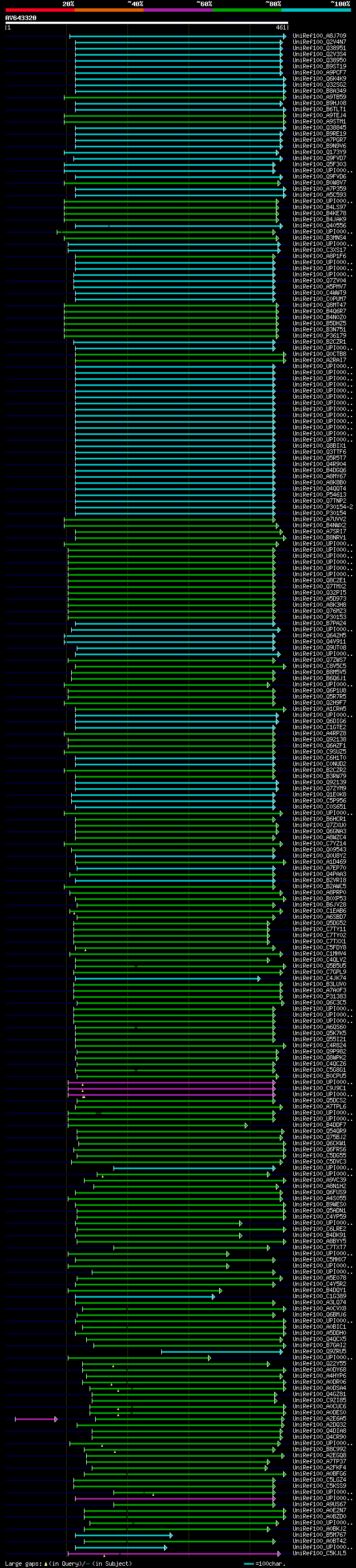Click the cyan alignment bar for UniRef100_C4JK74
356x1568 pixels.
[x=167, y=978]
